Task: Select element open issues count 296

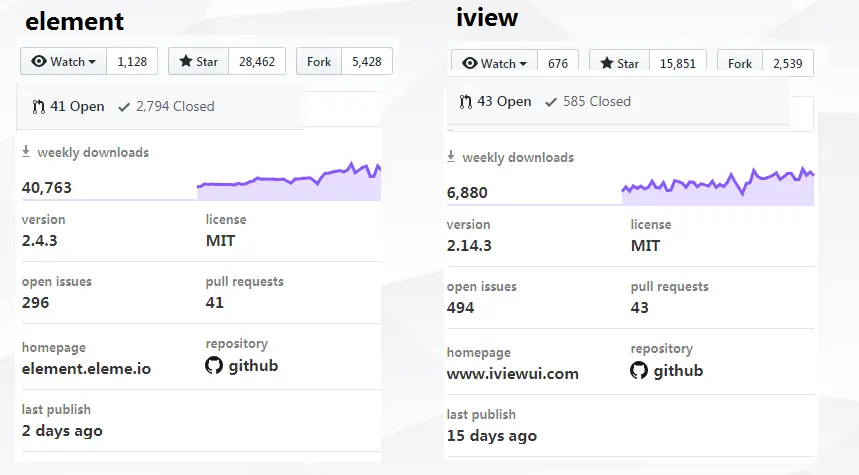Action: (35, 302)
